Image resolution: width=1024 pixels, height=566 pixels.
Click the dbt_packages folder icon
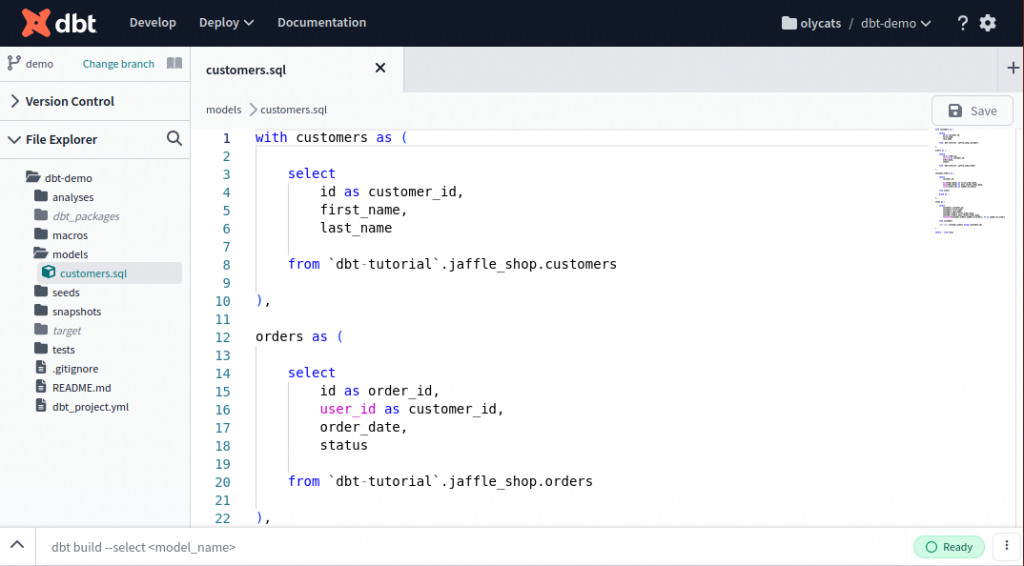click(41, 215)
